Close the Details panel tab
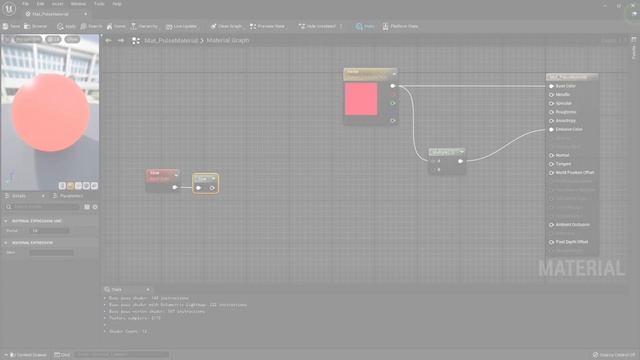Image resolution: width=640 pixels, height=360 pixels. pos(43,196)
